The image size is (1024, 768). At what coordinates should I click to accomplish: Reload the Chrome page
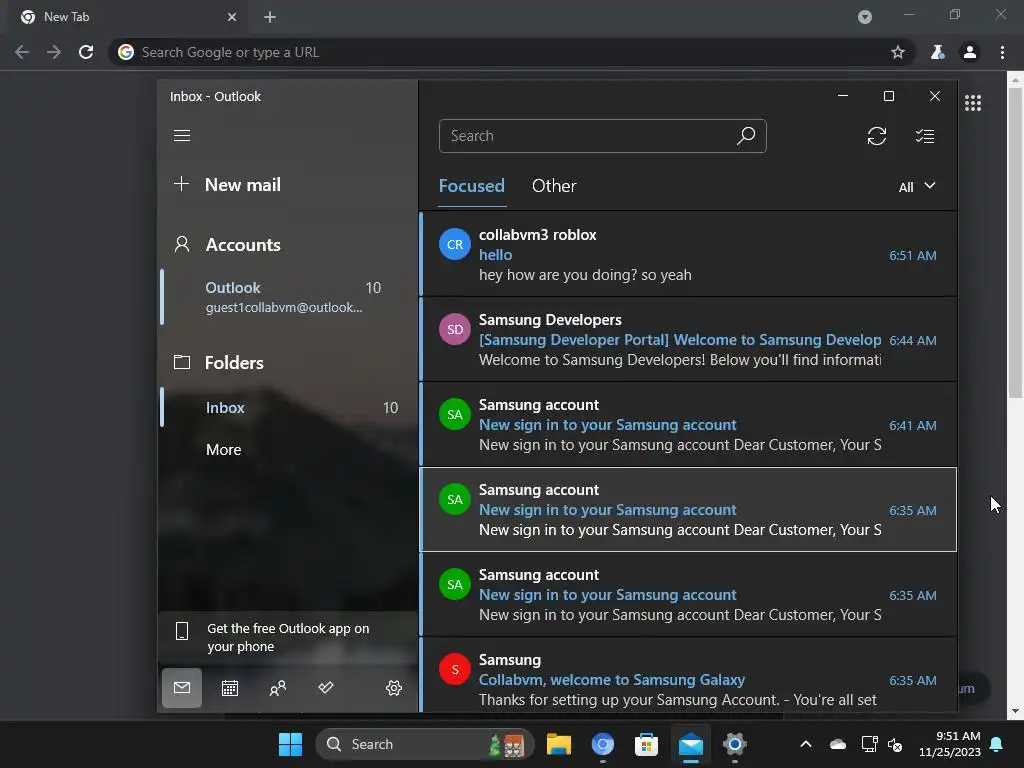pos(86,52)
